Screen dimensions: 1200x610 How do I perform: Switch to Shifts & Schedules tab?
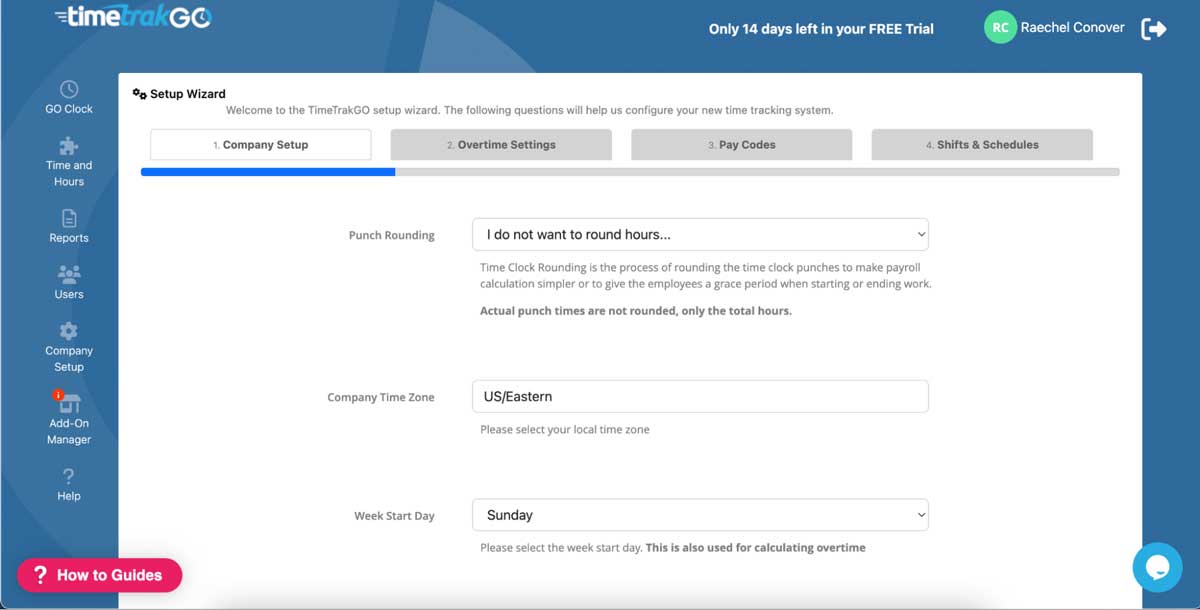(x=982, y=145)
